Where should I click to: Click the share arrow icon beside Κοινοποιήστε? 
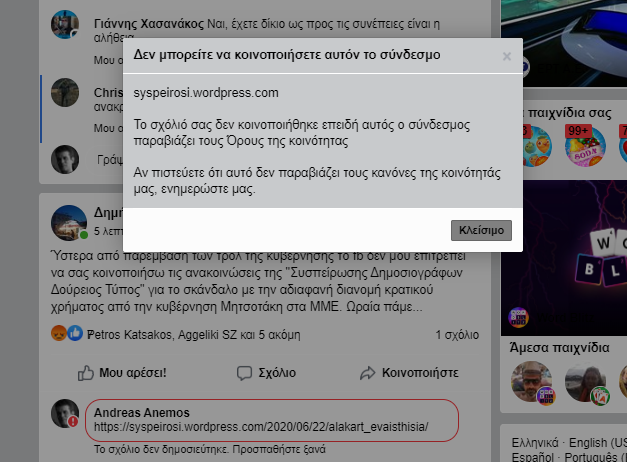pos(367,373)
